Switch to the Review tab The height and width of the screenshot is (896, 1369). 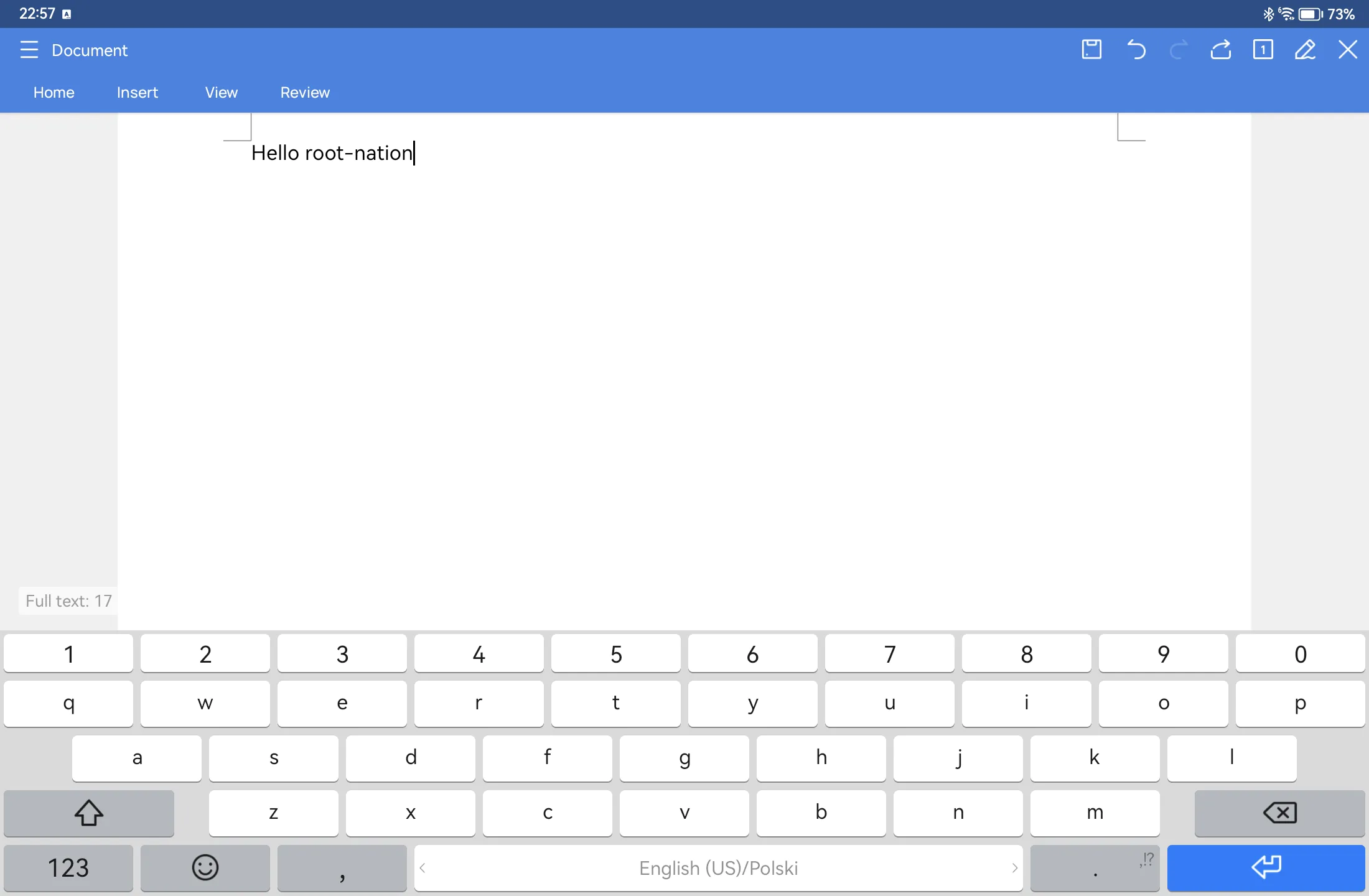pyautogui.click(x=305, y=93)
